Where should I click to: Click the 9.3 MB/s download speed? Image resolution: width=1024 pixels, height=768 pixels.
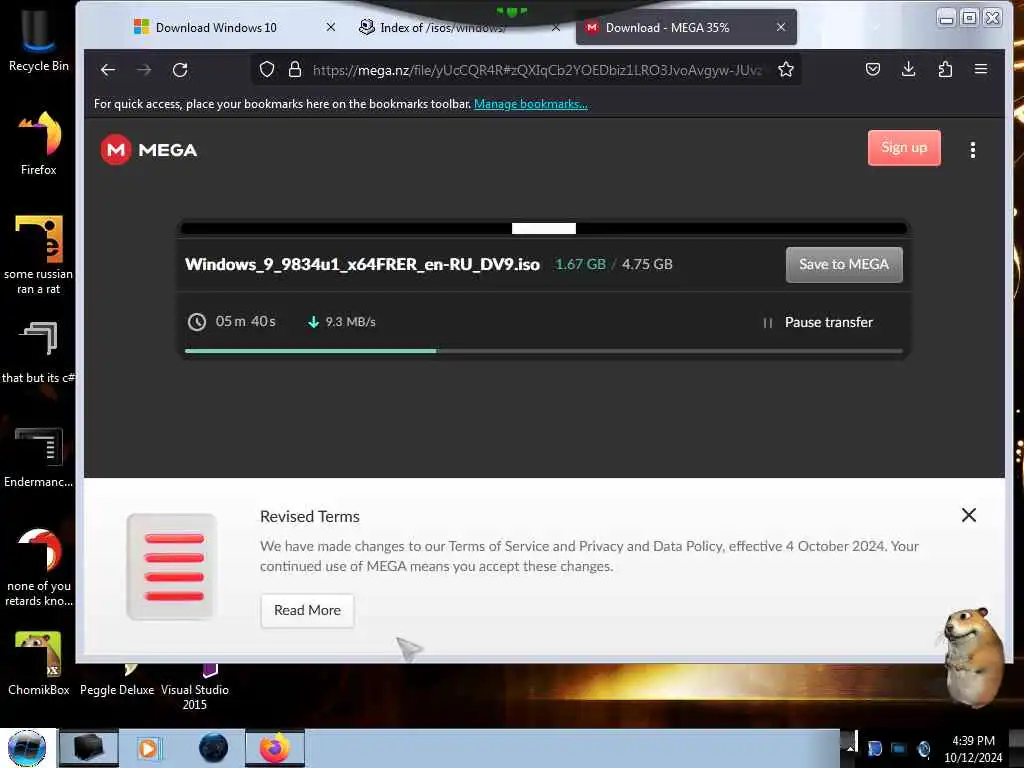(351, 322)
